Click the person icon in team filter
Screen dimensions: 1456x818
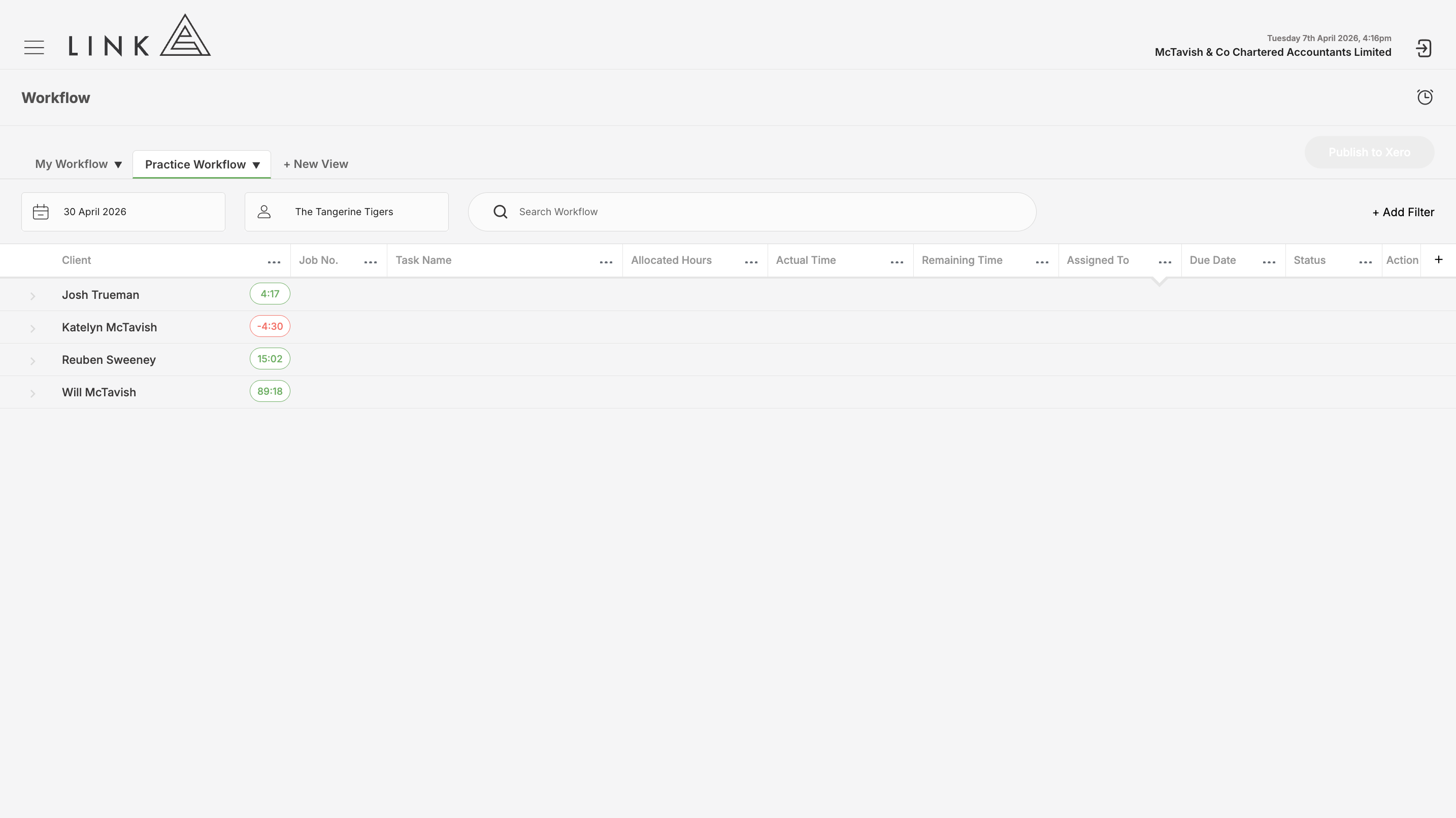pos(264,212)
